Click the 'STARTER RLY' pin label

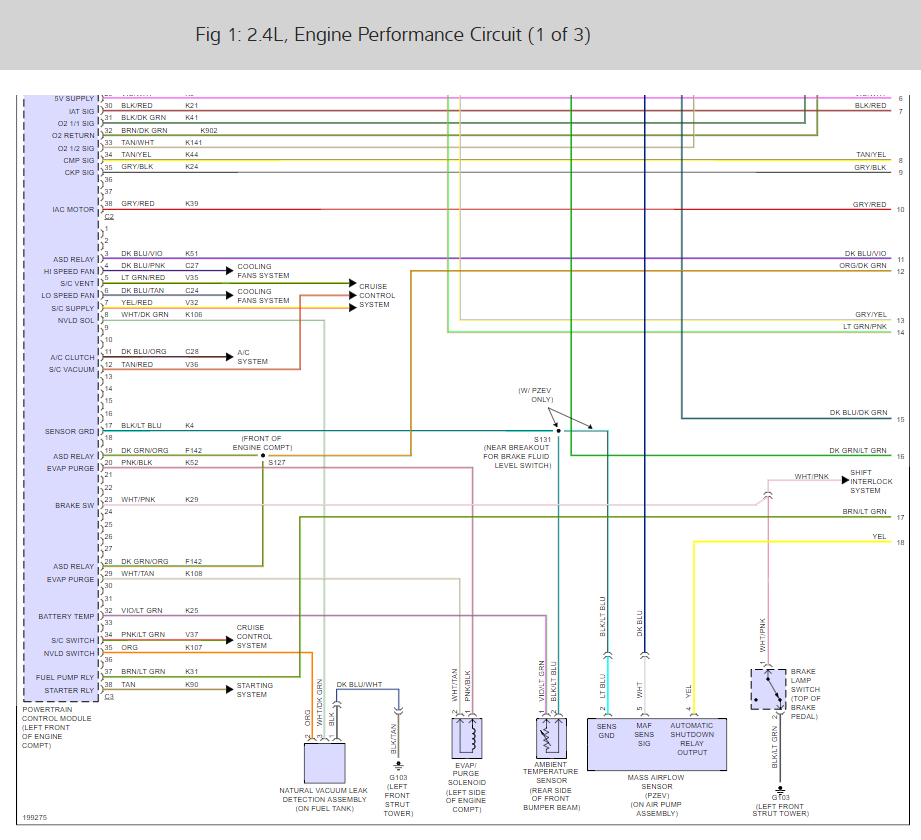coord(69,691)
